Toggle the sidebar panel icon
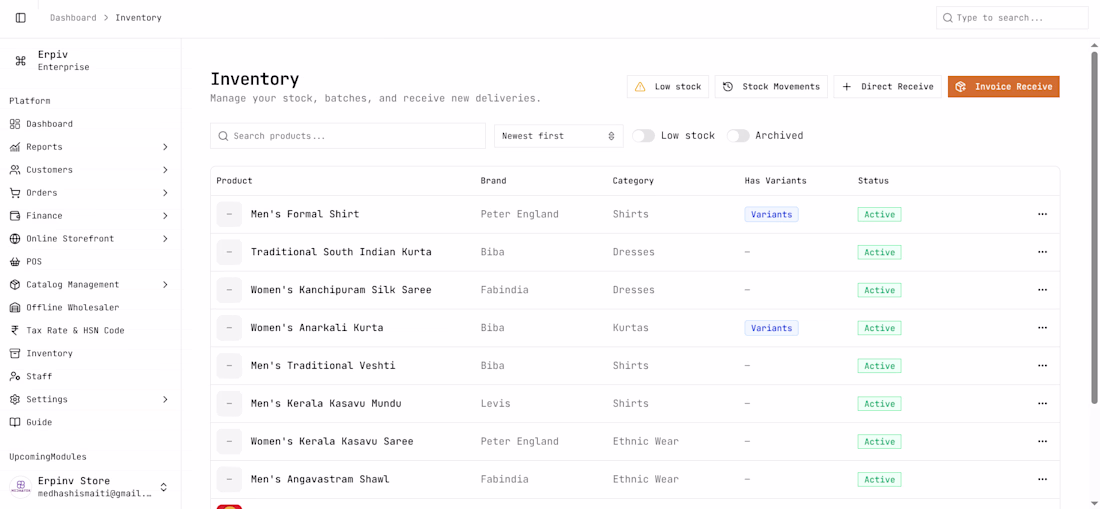Screen dimensions: 1100x509 [20, 18]
